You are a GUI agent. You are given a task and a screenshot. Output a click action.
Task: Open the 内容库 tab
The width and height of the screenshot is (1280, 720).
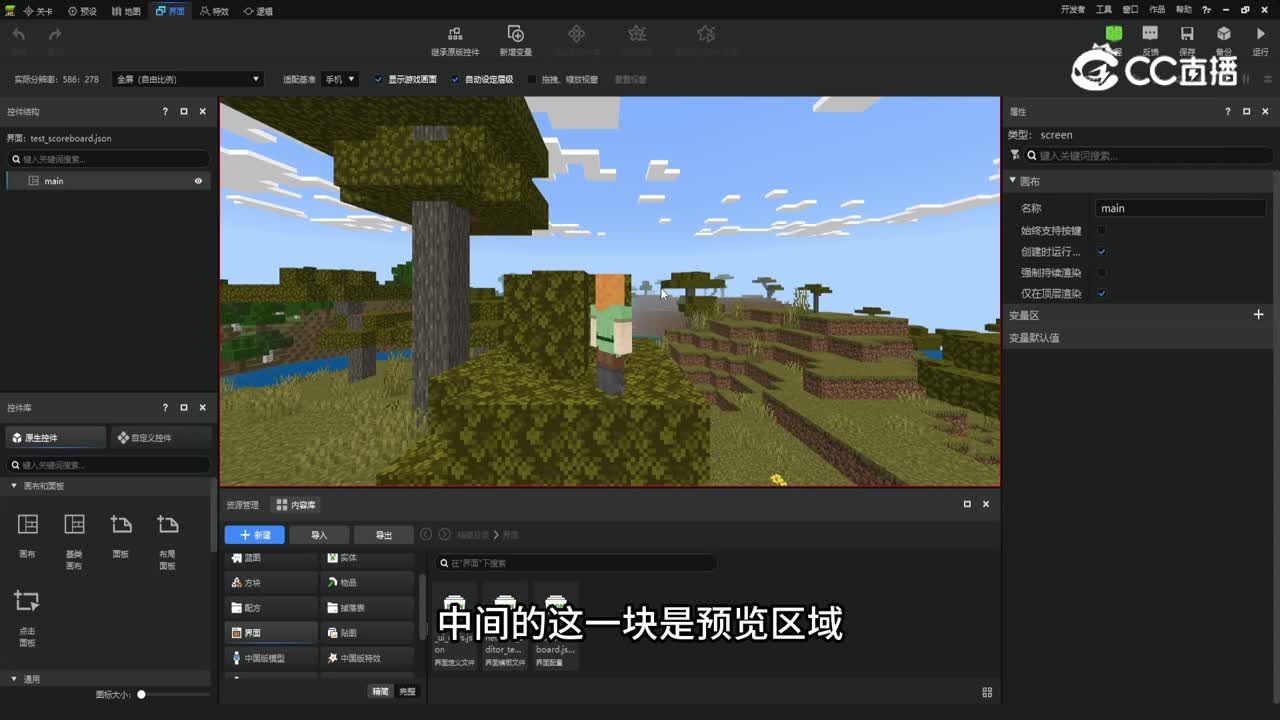coord(296,505)
